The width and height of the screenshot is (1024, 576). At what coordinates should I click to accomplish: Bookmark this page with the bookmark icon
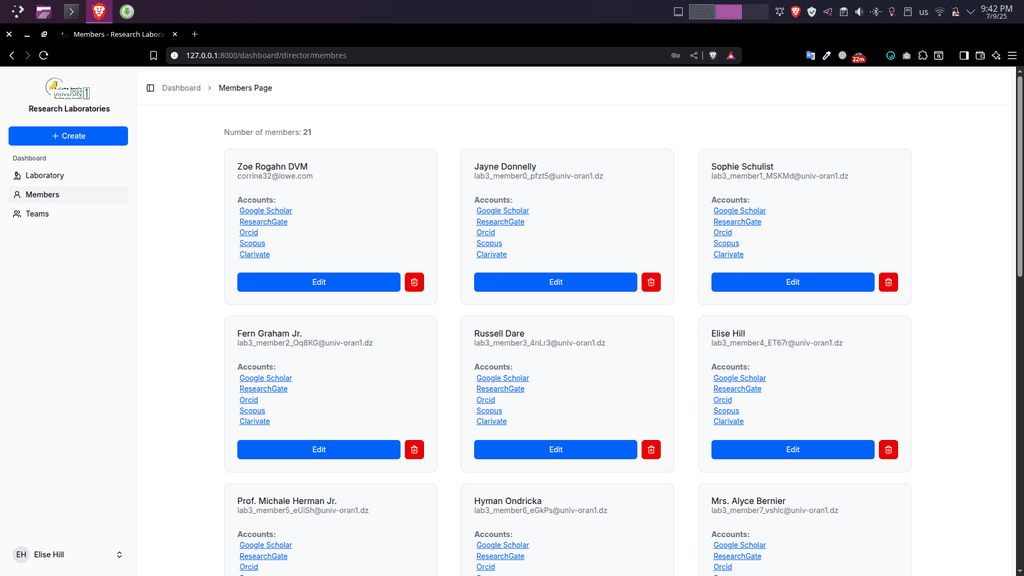click(x=153, y=56)
